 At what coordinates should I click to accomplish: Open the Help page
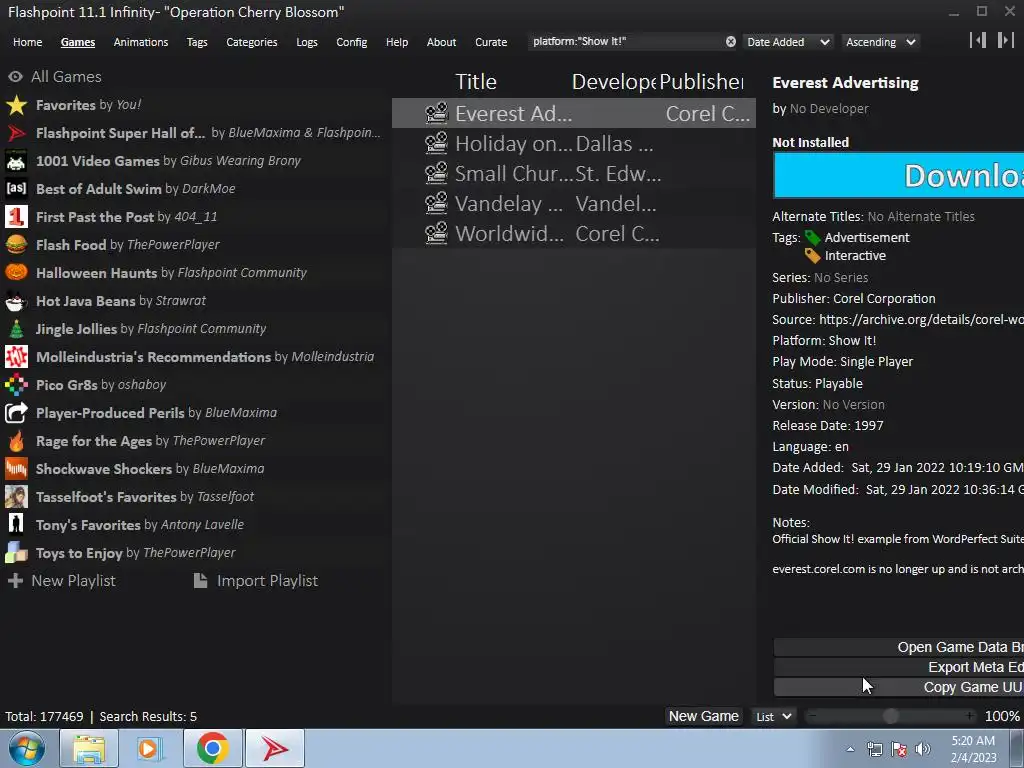[396, 42]
